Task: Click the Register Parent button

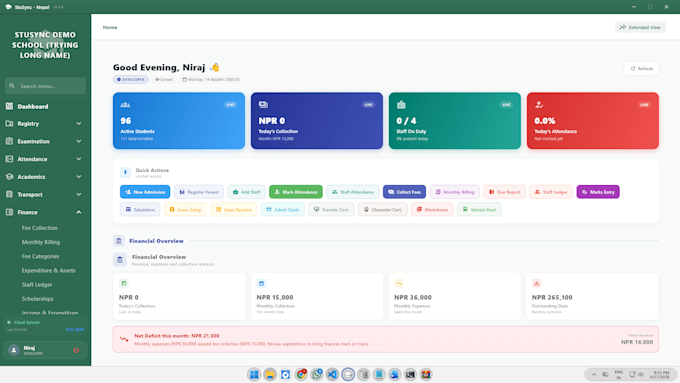Action: (x=199, y=192)
